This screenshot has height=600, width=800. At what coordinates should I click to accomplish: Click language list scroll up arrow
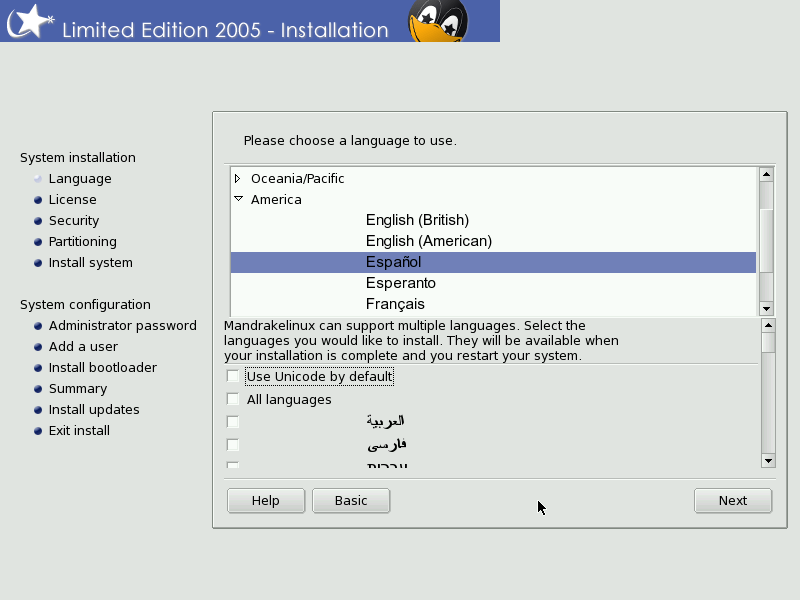(766, 174)
